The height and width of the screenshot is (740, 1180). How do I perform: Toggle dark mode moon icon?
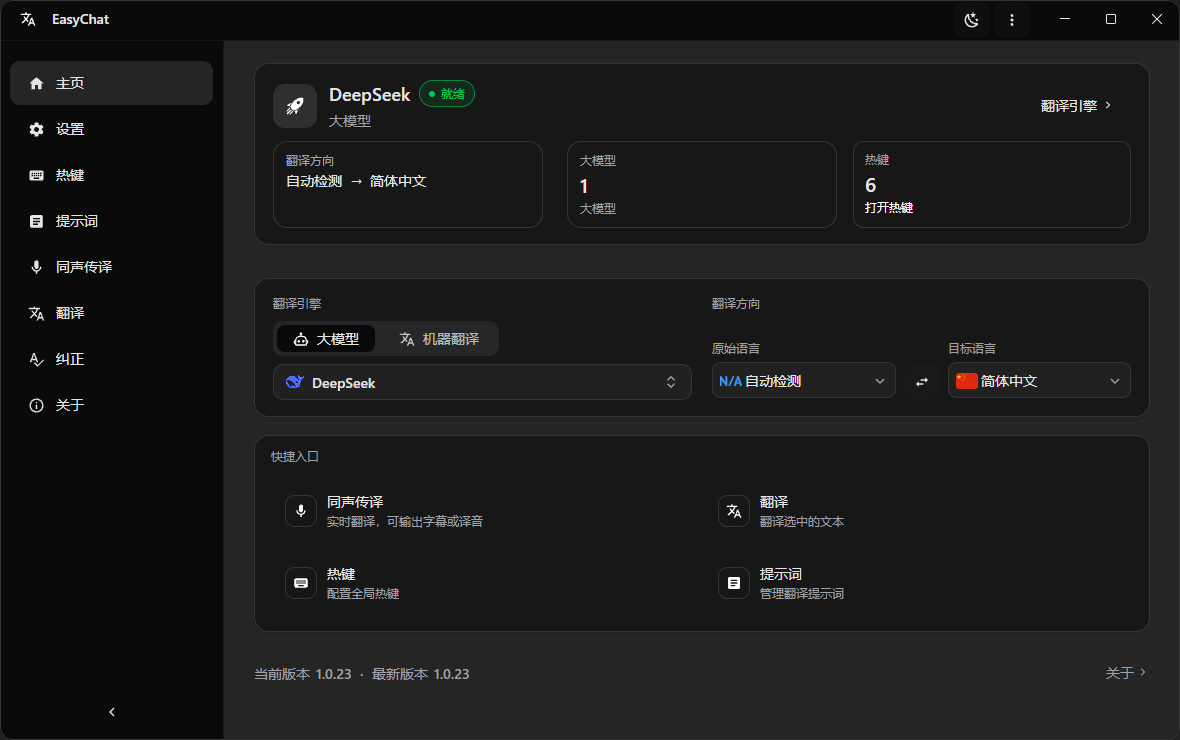pyautogui.click(x=972, y=20)
